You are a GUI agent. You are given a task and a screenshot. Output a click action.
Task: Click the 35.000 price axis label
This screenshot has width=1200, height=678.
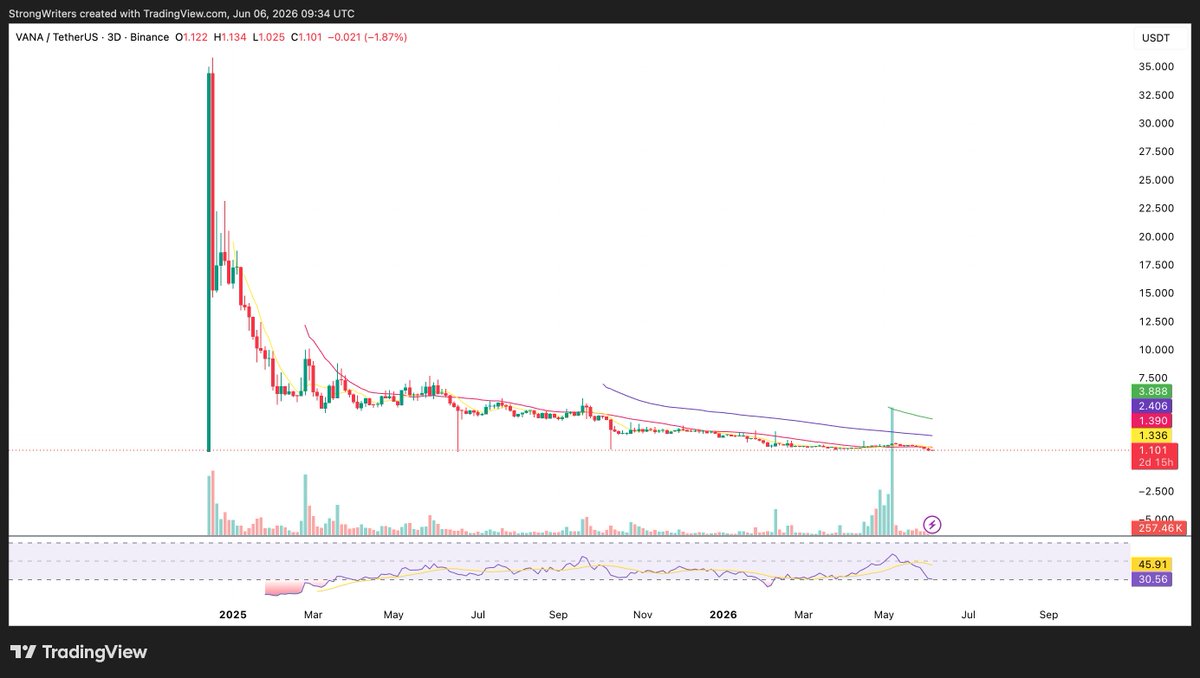point(1156,67)
